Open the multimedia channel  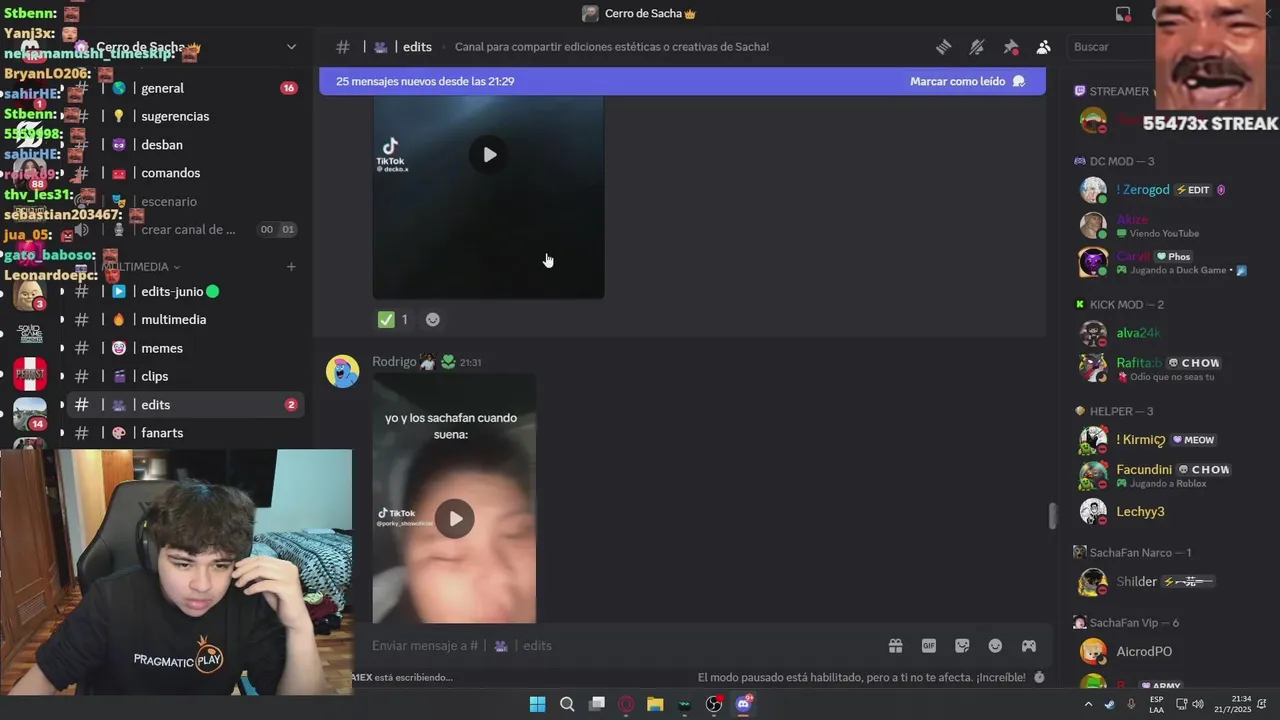185,320
